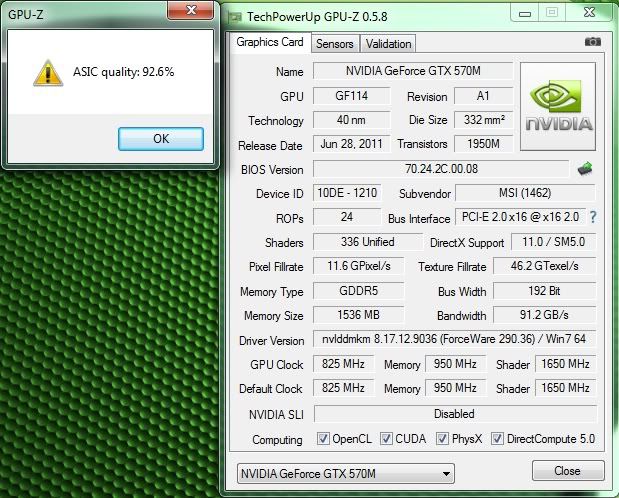This screenshot has width=619, height=498.
Task: Click the Memory Type field GDDR5
Action: 358,291
